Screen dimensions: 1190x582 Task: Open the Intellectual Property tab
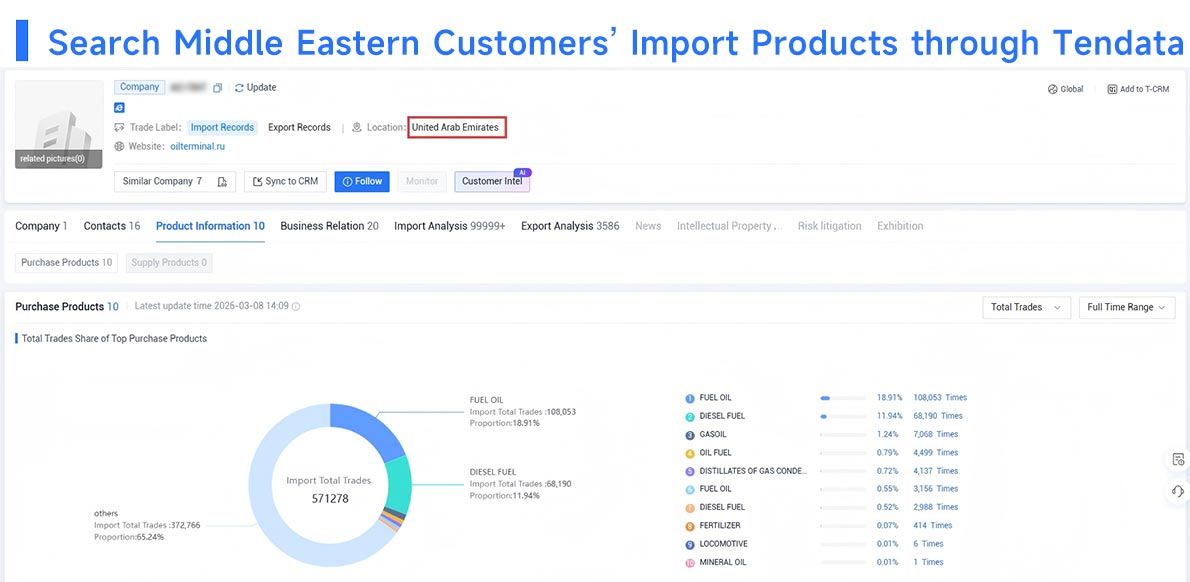(729, 226)
